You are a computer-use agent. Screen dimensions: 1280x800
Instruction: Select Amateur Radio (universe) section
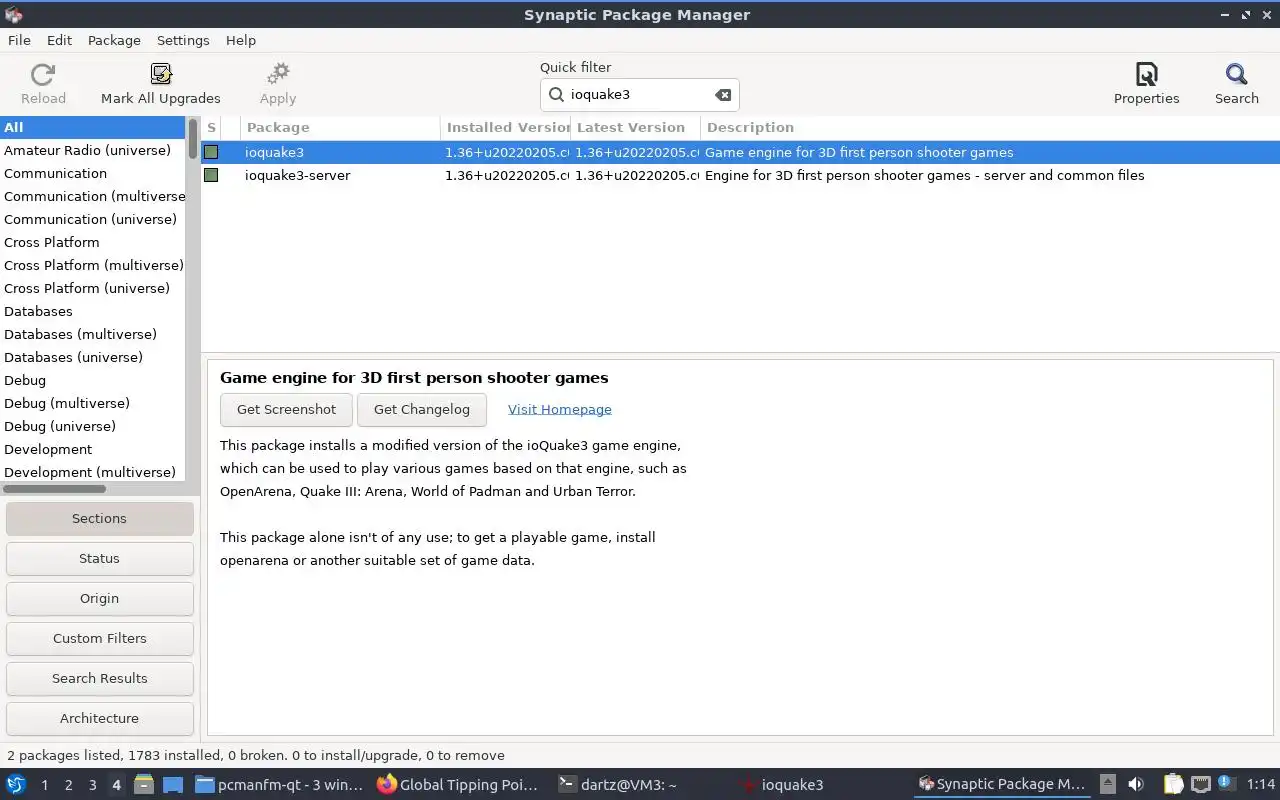pyautogui.click(x=93, y=150)
